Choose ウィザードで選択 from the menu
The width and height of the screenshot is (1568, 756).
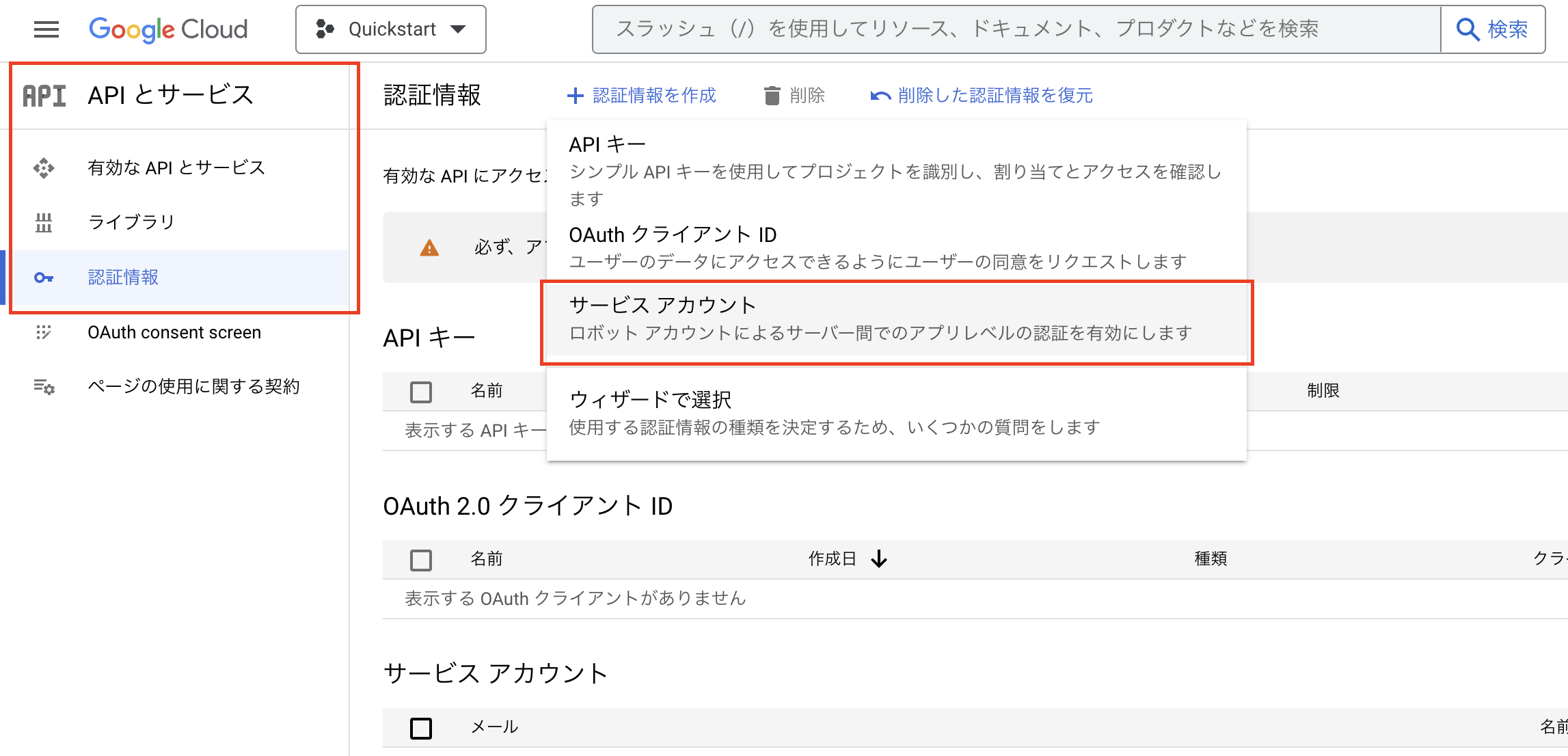click(897, 413)
